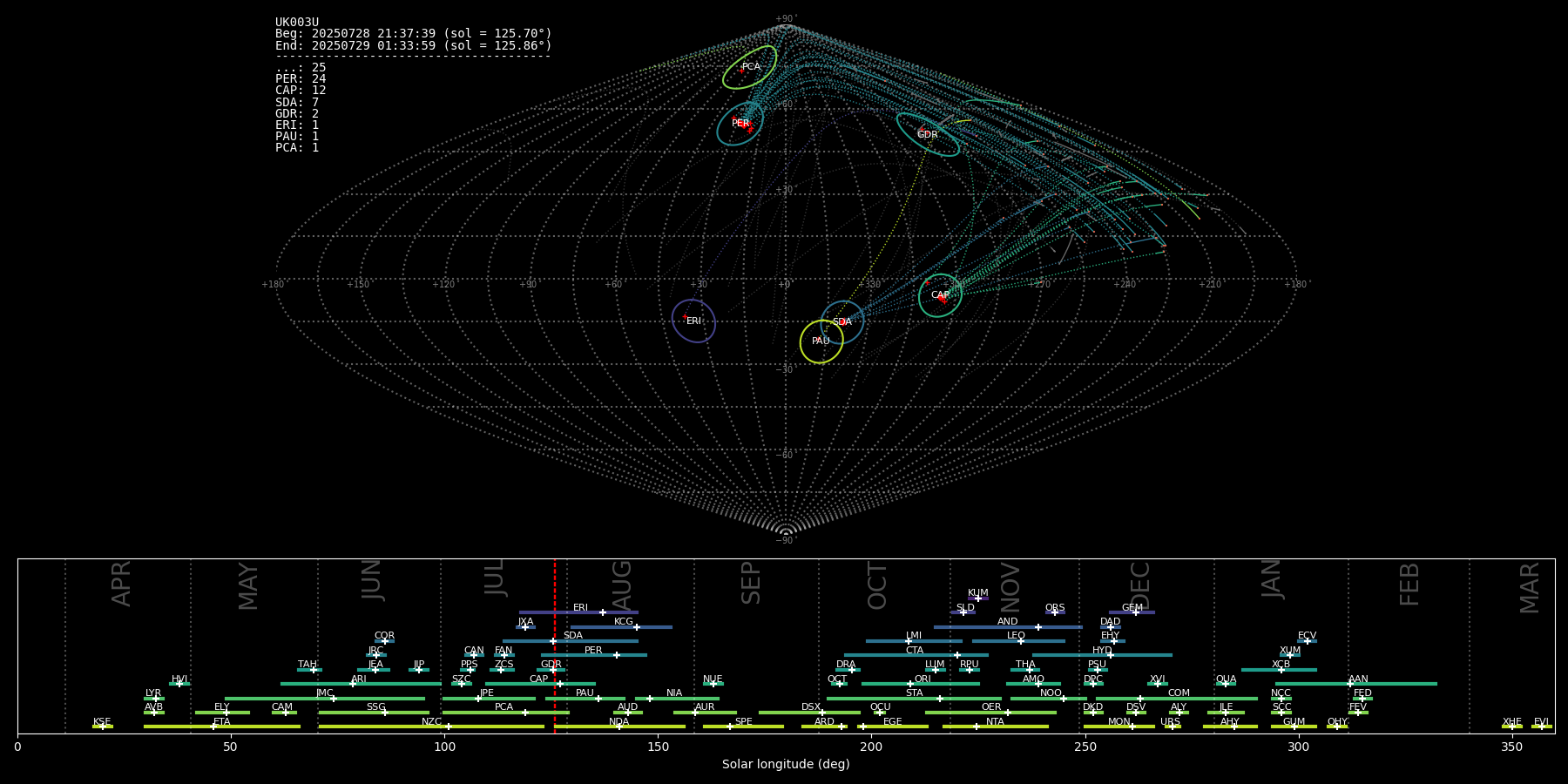Viewport: 1568px width, 784px height.
Task: Click the CAP radiant label on sky map
Action: coord(940,295)
